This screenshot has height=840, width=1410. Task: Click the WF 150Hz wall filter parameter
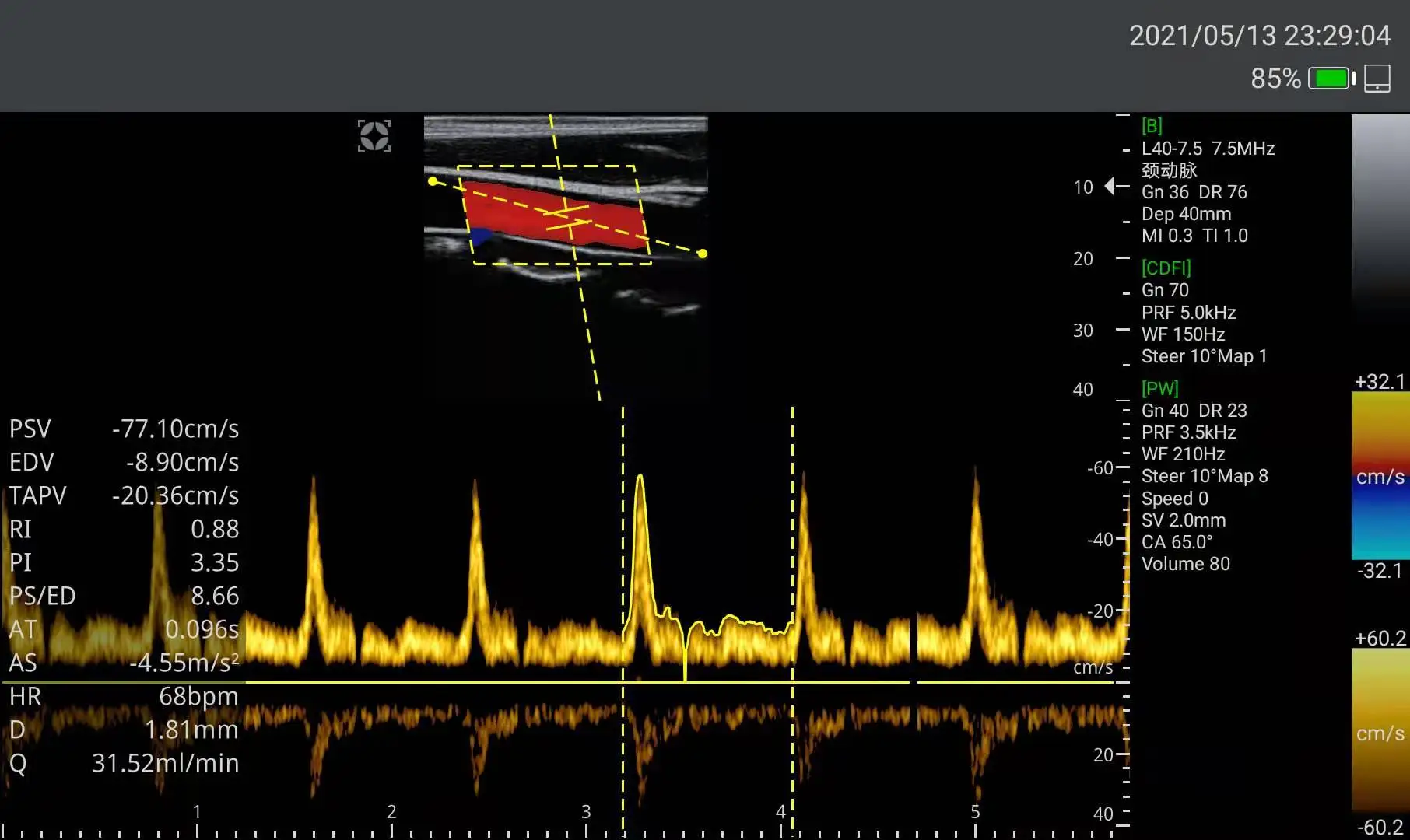(x=1183, y=334)
